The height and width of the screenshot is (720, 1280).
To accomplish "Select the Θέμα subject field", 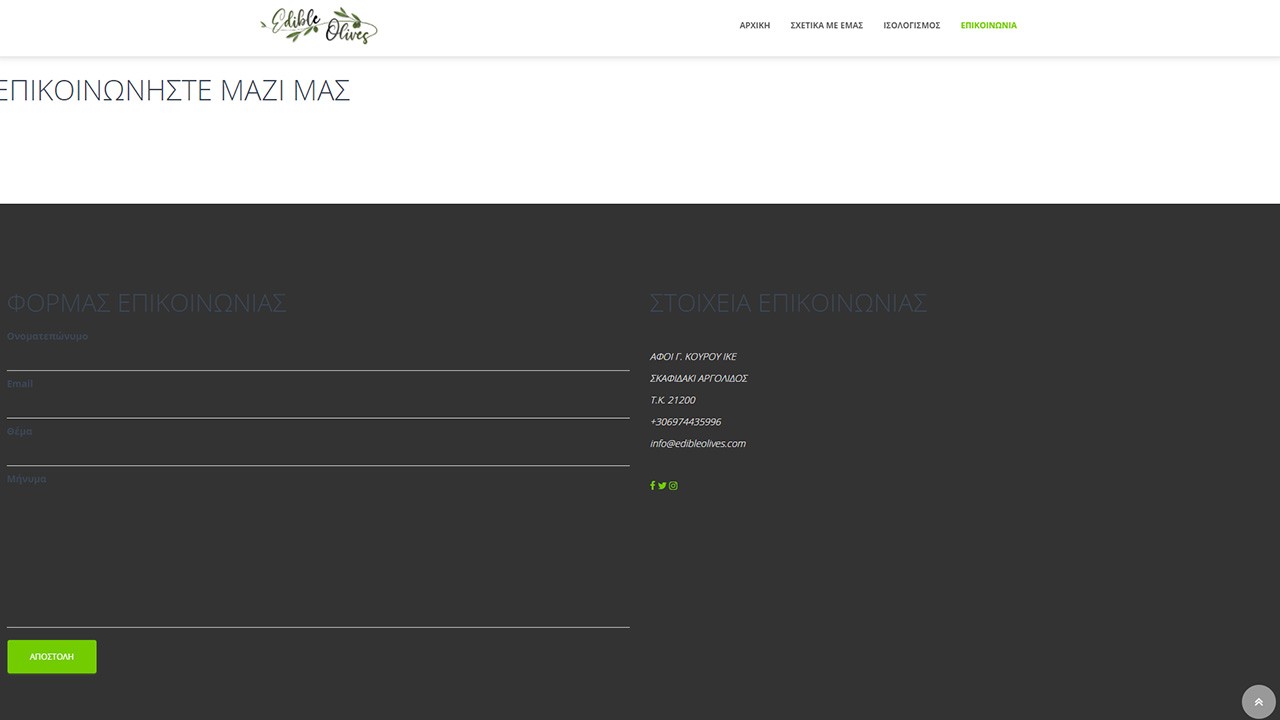I will coord(318,453).
